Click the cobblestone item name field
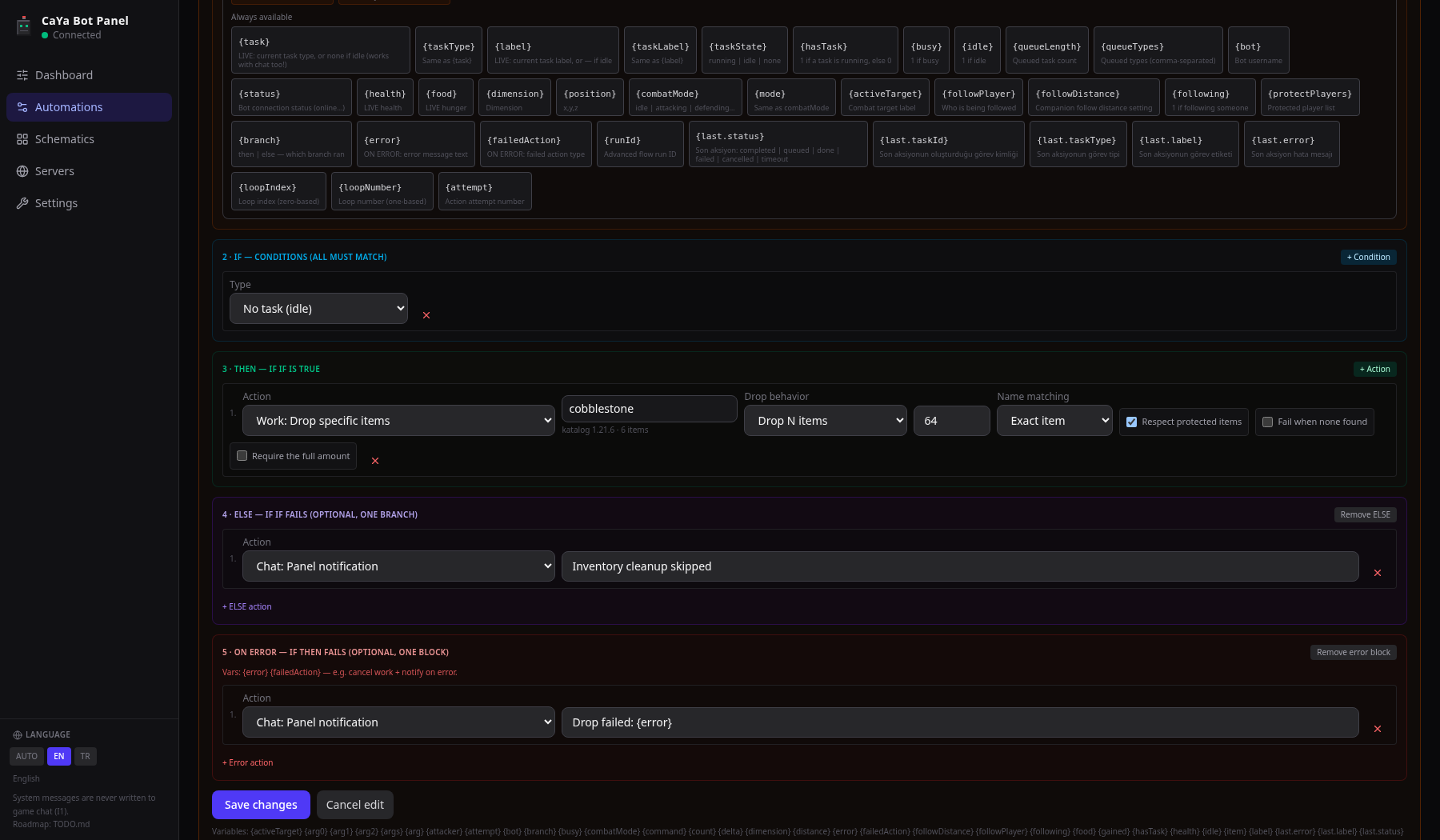Image resolution: width=1440 pixels, height=840 pixels. pos(650,409)
